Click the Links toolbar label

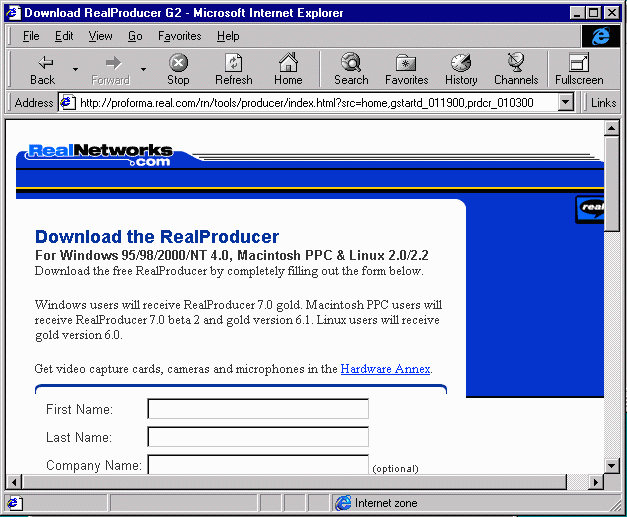[x=603, y=102]
